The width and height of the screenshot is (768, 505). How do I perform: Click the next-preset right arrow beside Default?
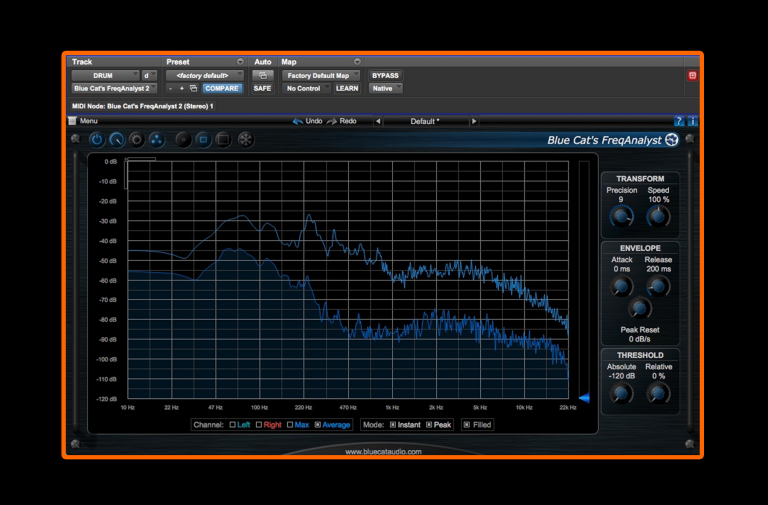[474, 121]
